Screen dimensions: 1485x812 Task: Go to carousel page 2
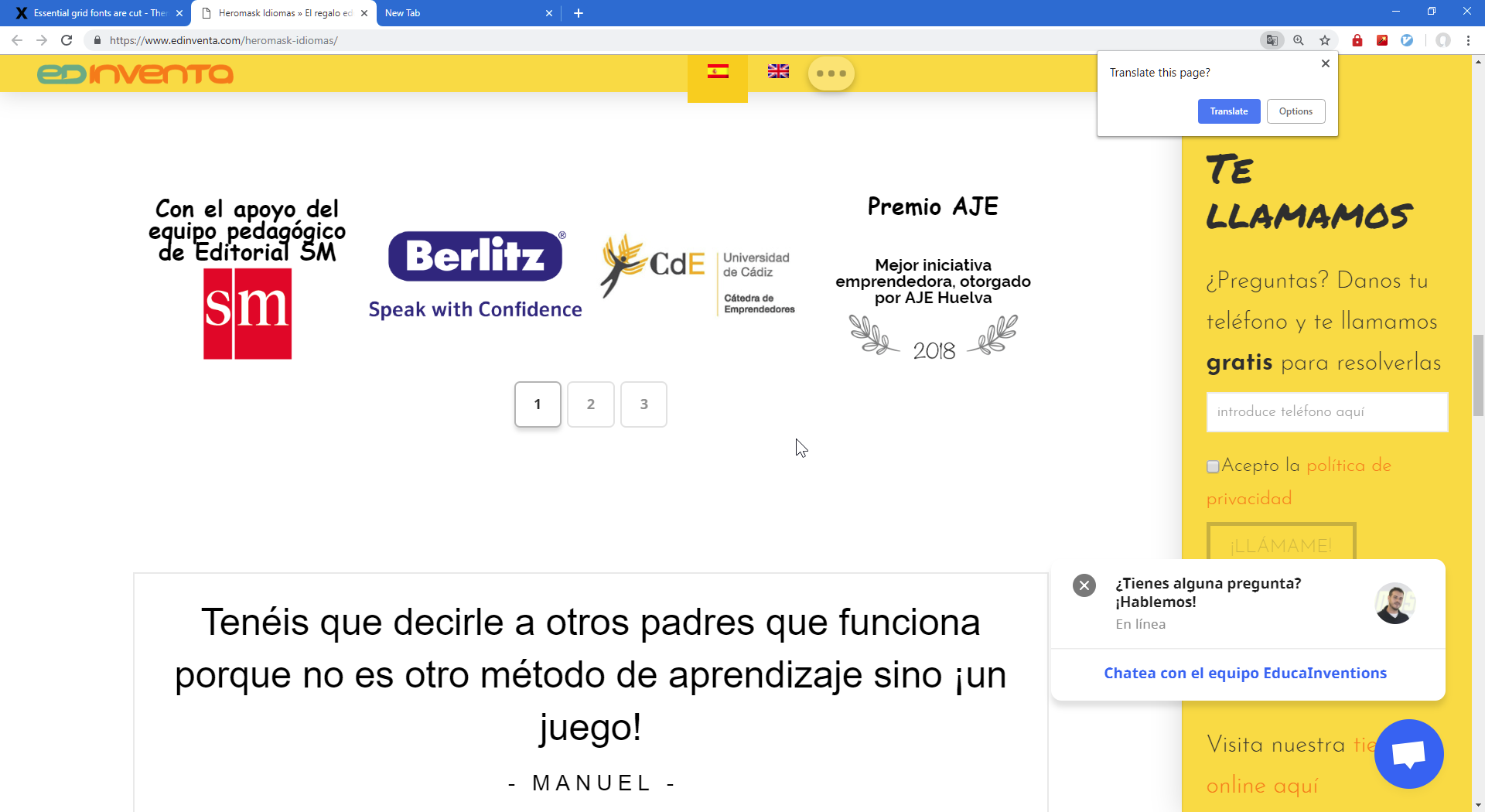591,404
